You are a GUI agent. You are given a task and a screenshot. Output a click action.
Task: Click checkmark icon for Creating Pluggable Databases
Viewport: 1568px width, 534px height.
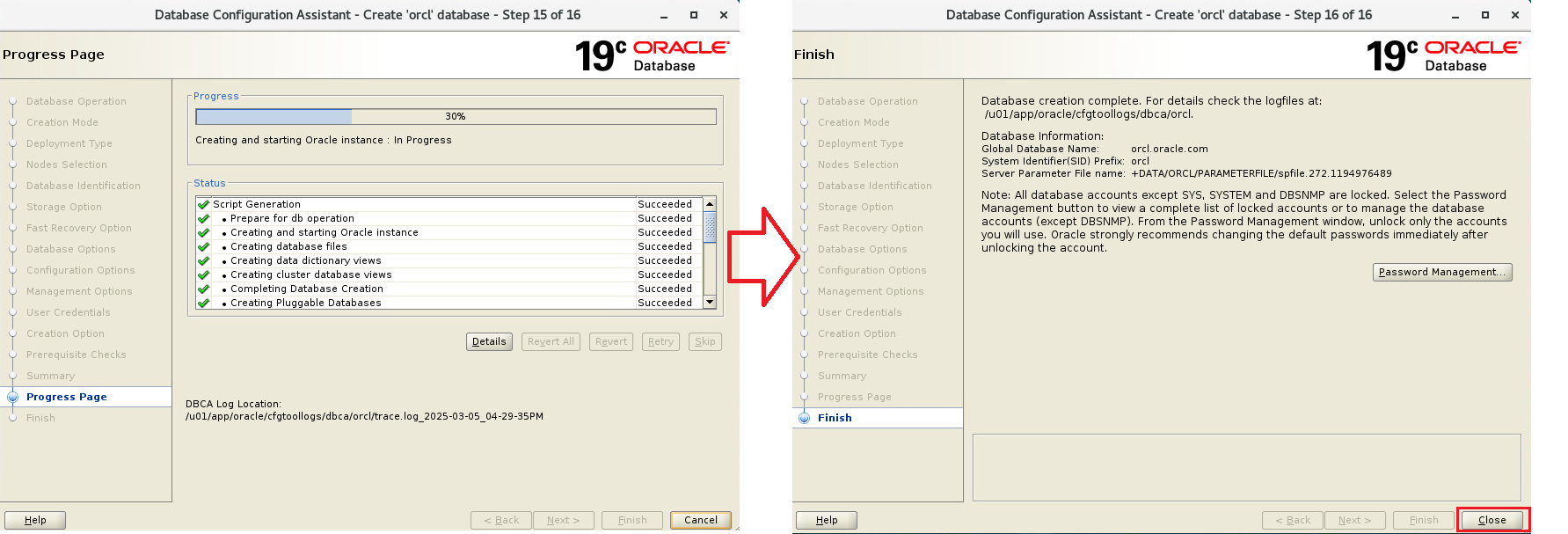coord(204,303)
